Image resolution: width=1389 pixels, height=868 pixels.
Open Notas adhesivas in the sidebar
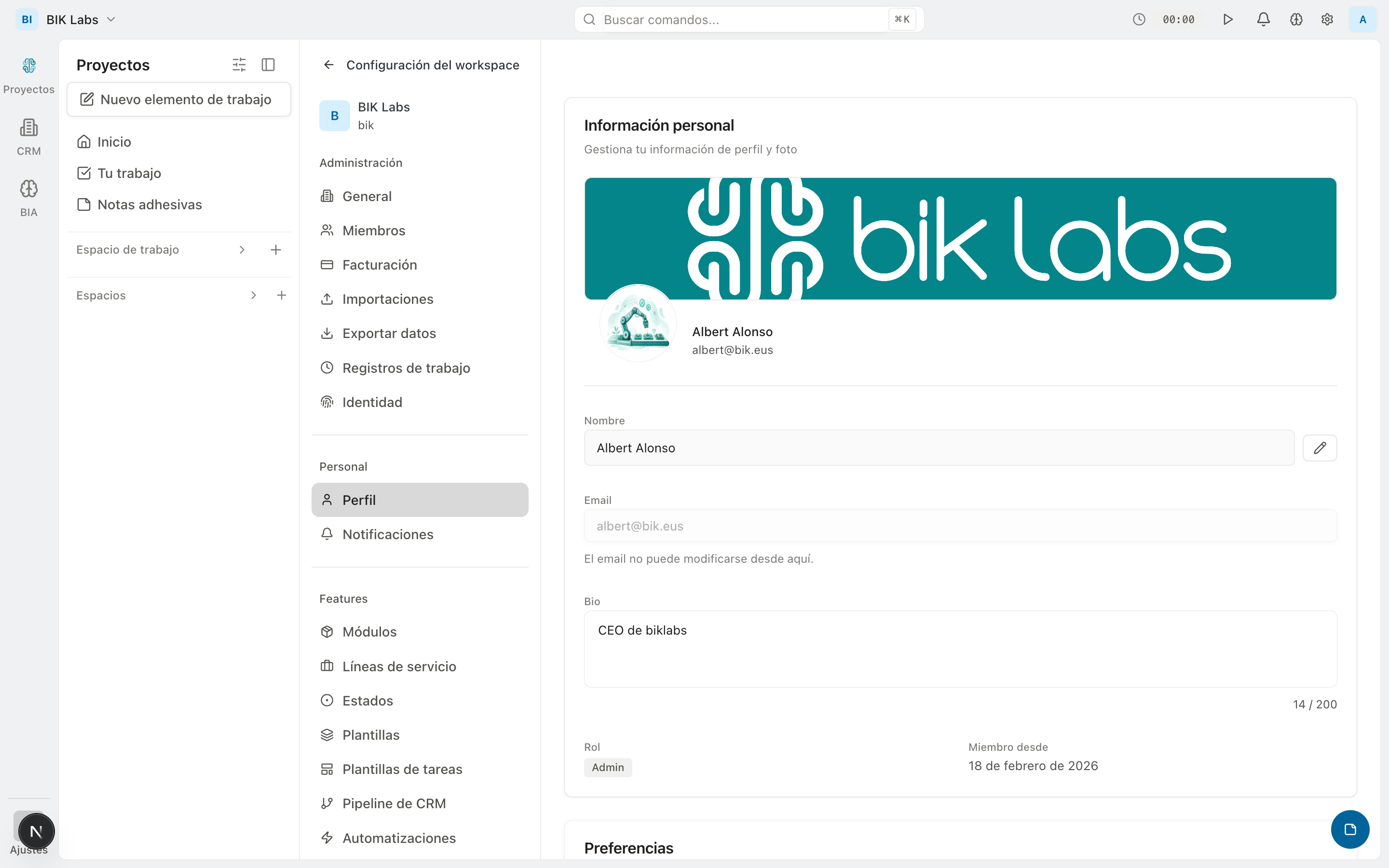[x=178, y=205]
